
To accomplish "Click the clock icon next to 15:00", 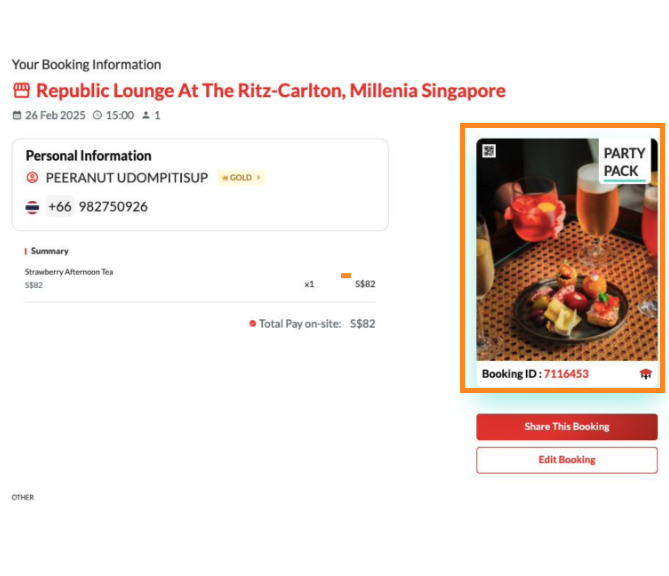I will [97, 115].
